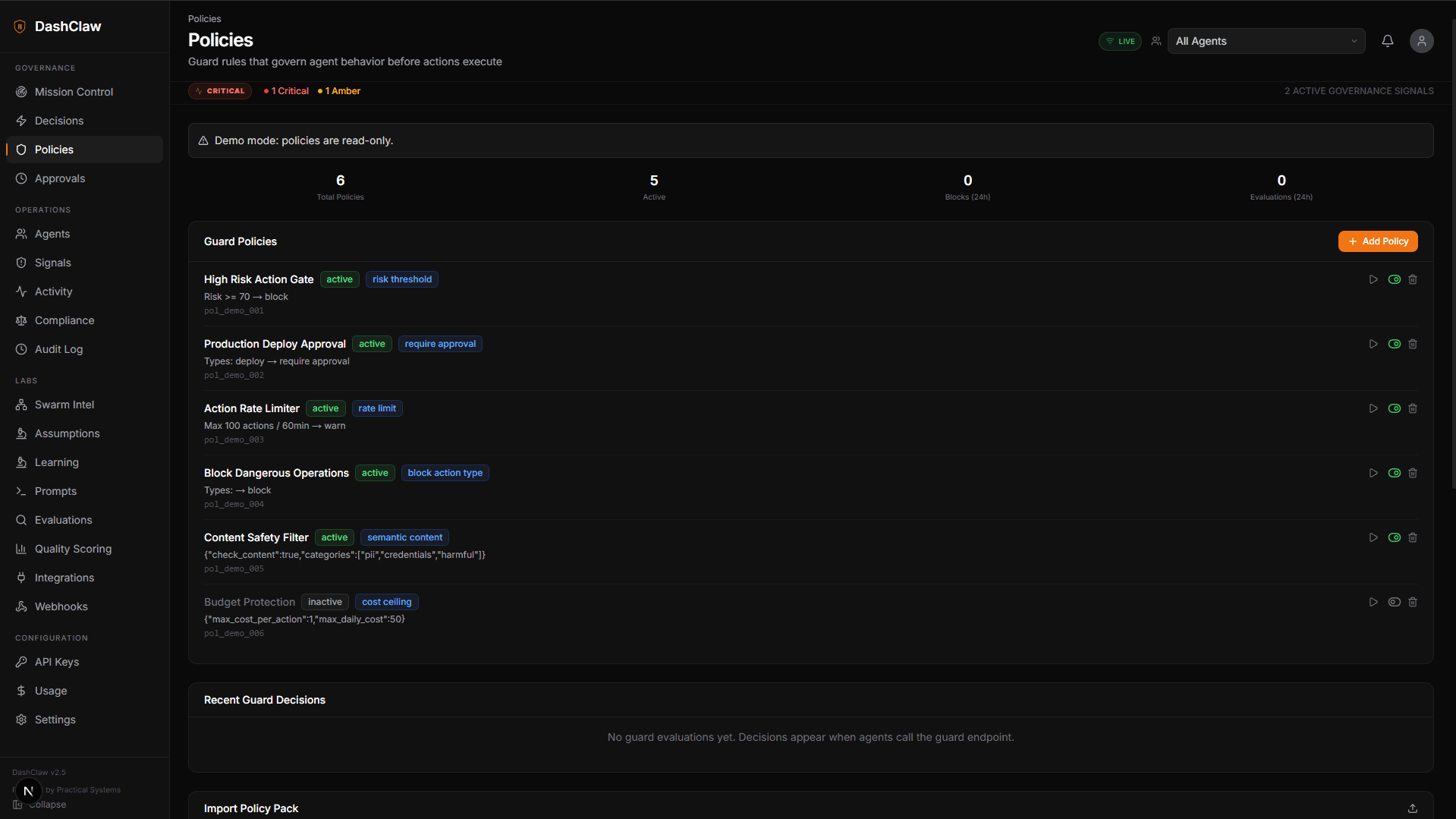This screenshot has width=1456, height=819.
Task: Click the CRITICAL status badge
Action: click(x=219, y=90)
